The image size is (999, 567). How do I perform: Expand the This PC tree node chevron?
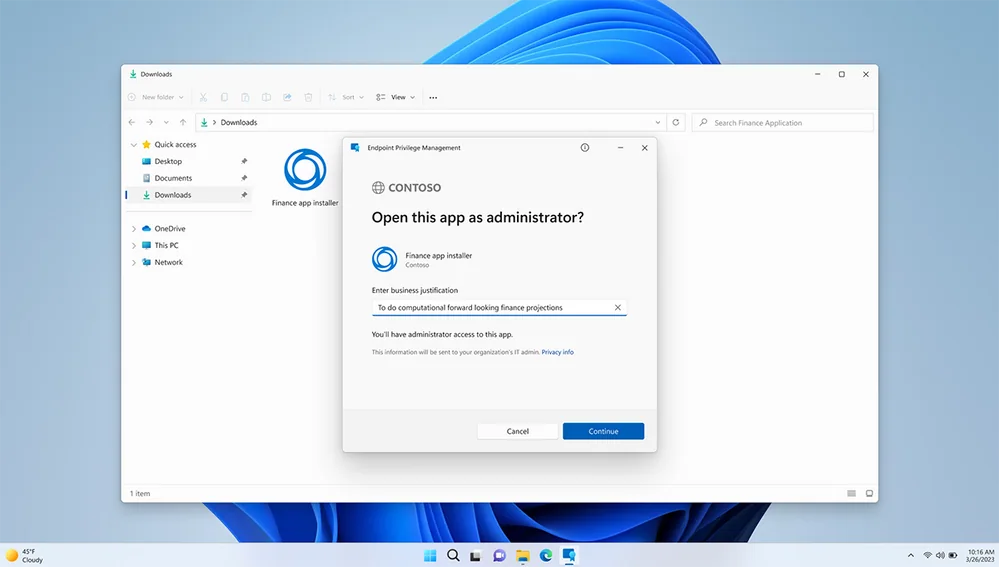point(134,245)
